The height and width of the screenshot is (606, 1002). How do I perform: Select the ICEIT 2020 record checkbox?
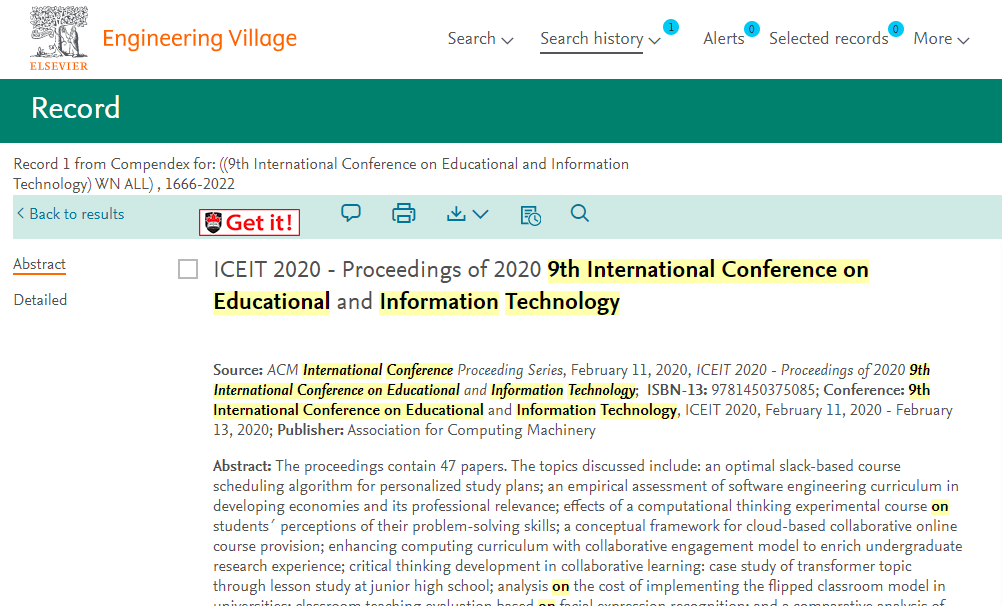point(188,269)
